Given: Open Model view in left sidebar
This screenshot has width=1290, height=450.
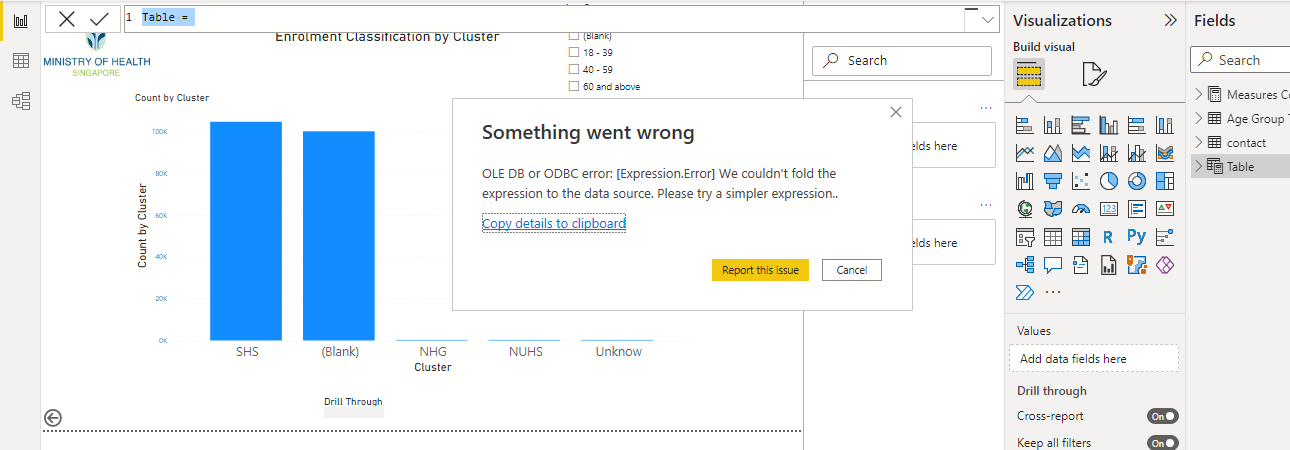Looking at the screenshot, I should pos(20,100).
